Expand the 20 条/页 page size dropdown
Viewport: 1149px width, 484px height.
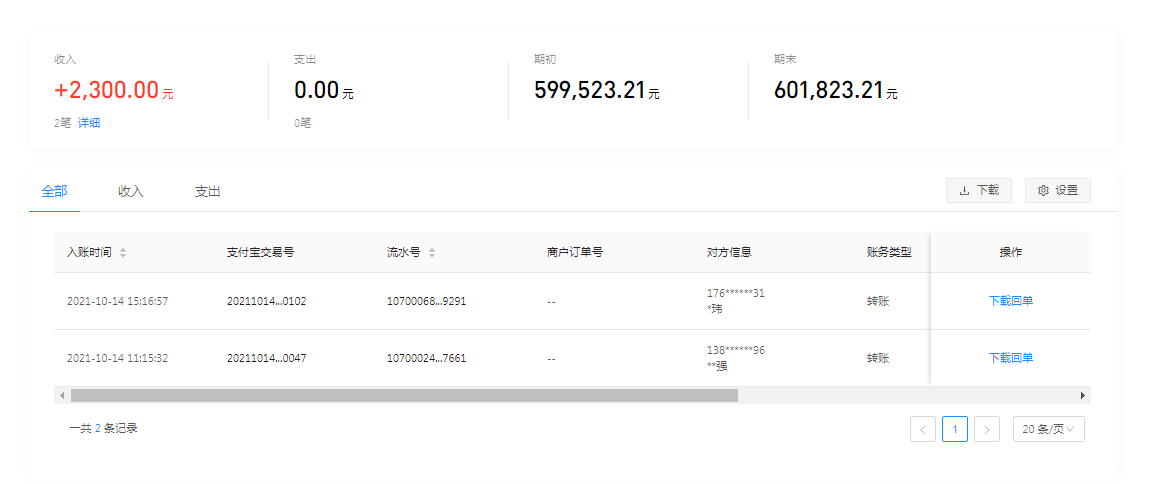tap(1048, 429)
